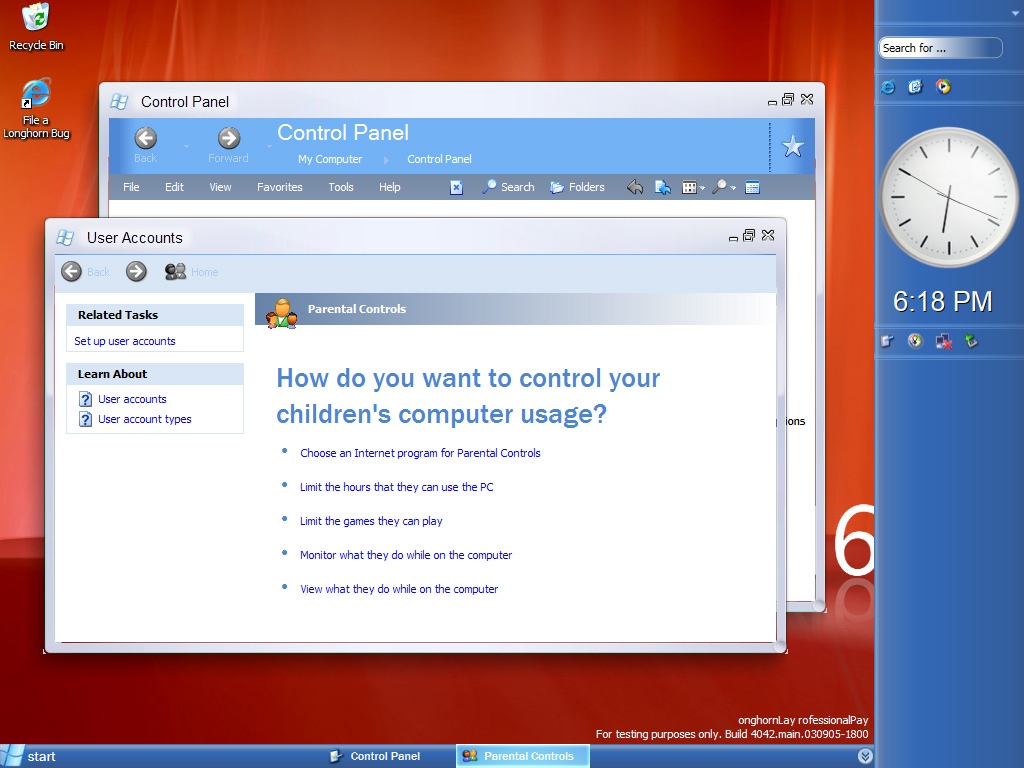Viewport: 1024px width, 768px height.
Task: Click Limit the games they can play
Action: (x=371, y=521)
